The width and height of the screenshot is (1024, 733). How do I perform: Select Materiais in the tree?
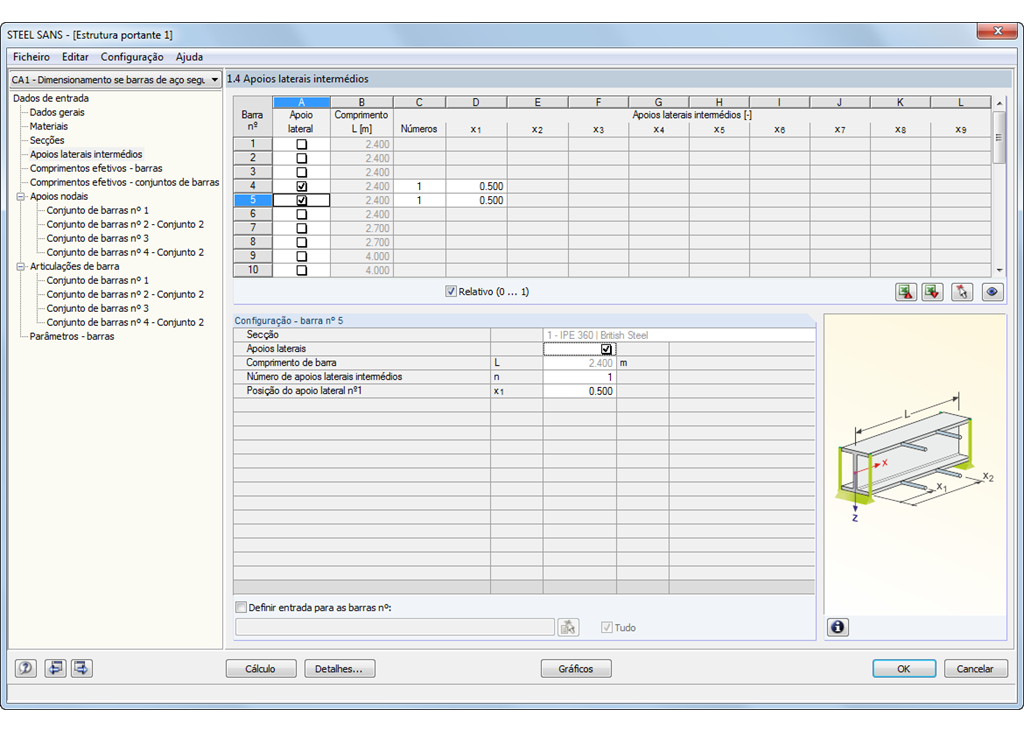click(49, 126)
